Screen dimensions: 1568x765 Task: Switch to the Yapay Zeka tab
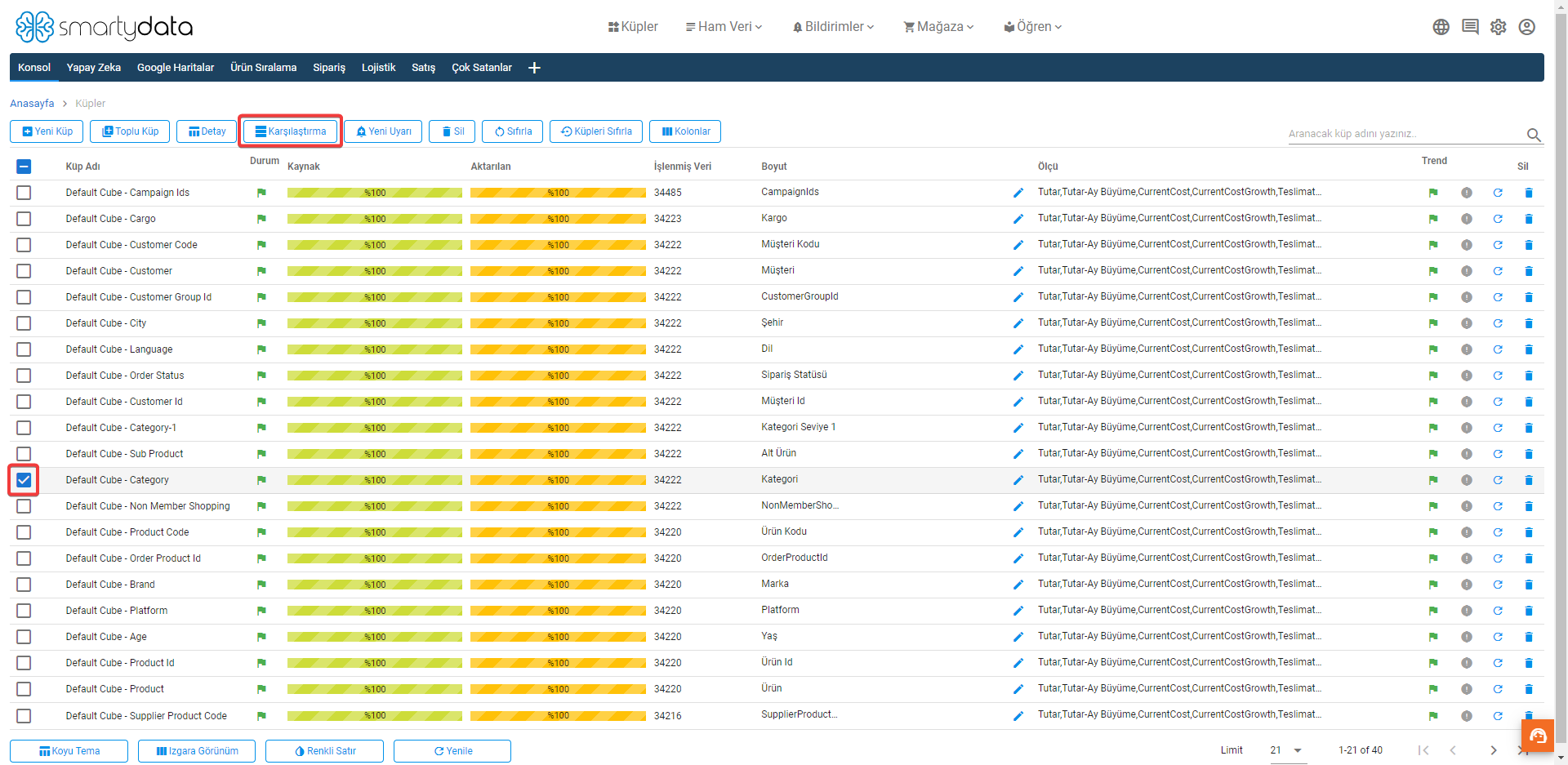point(94,68)
